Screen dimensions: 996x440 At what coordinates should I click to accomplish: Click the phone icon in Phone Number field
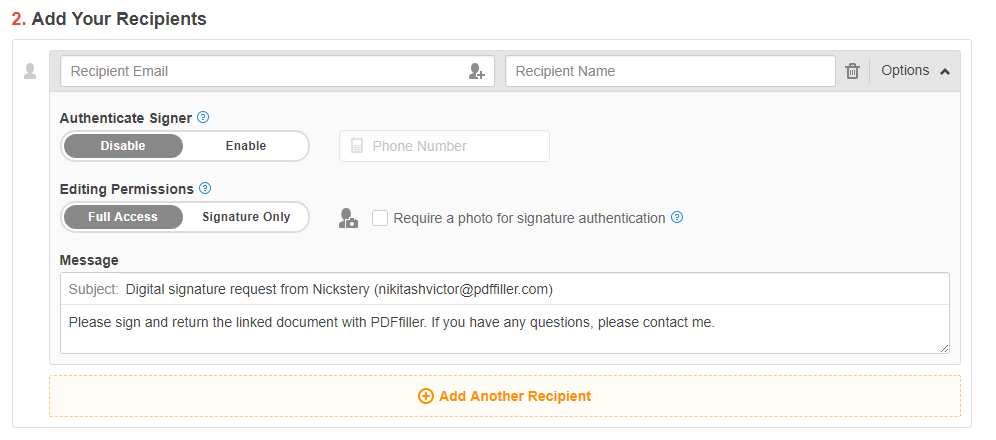pyautogui.click(x=357, y=146)
